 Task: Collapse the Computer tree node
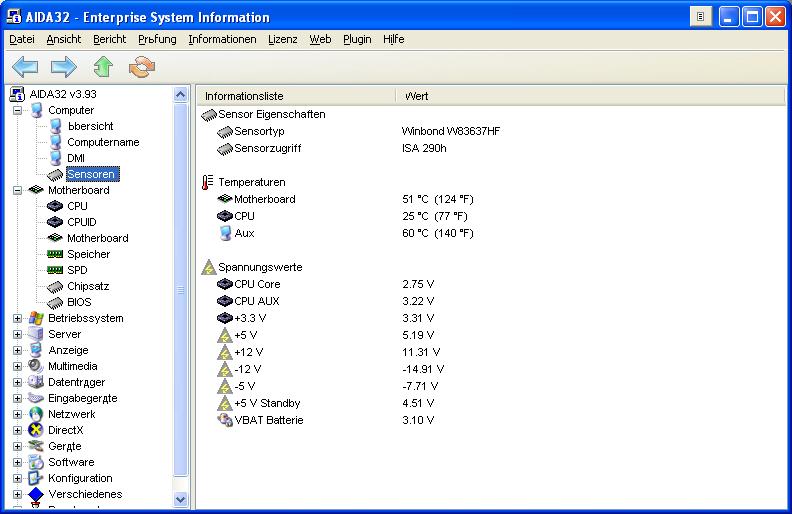pos(18,110)
